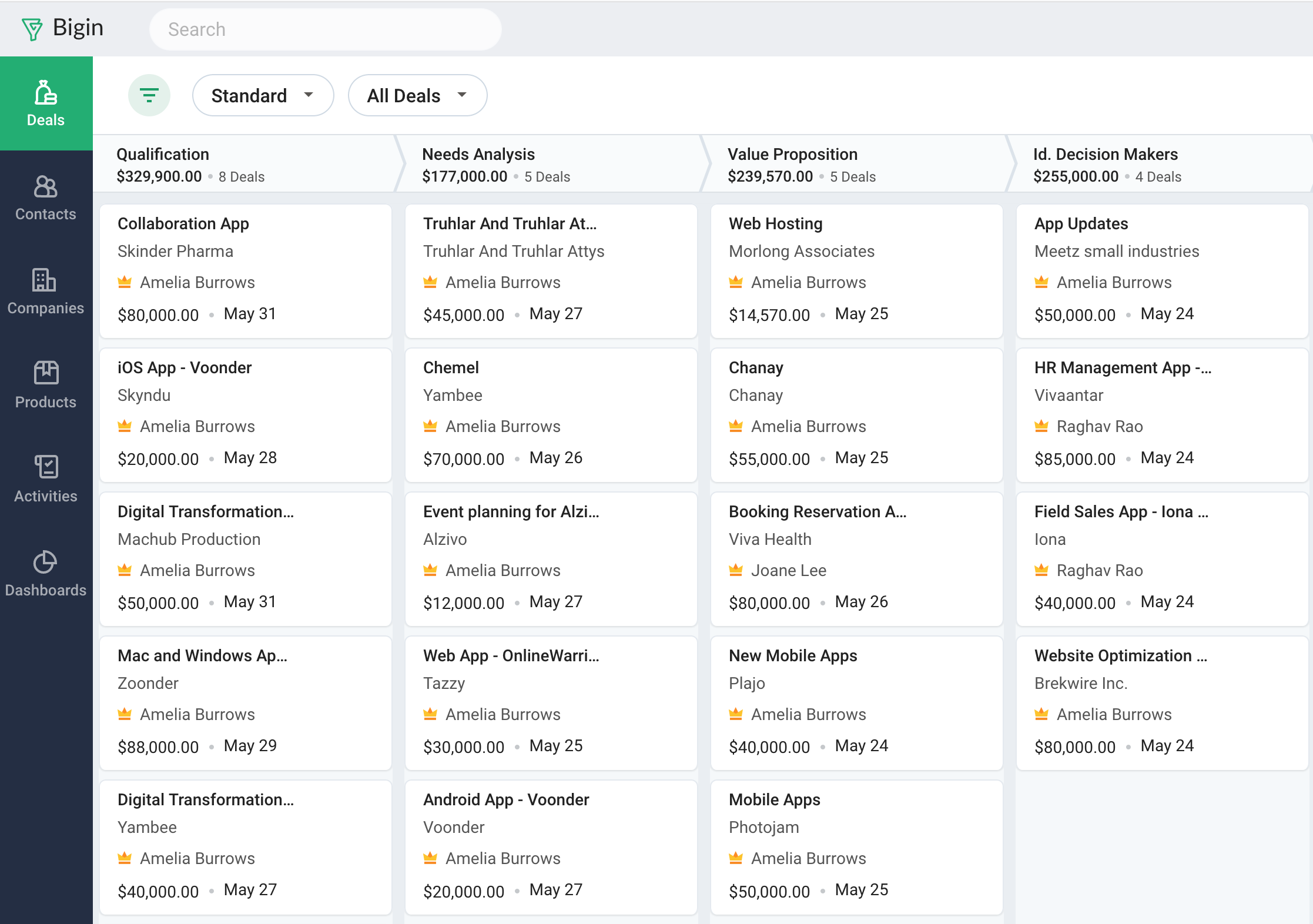The height and width of the screenshot is (924, 1313).
Task: Open the Collaboration App deal
Action: click(183, 223)
